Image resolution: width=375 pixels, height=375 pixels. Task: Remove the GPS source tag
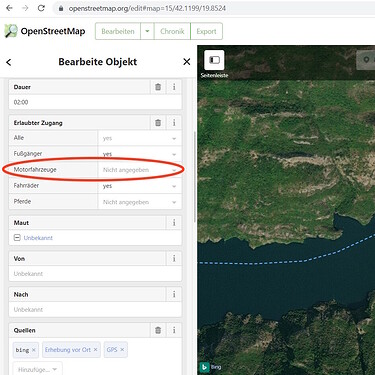(x=122, y=349)
